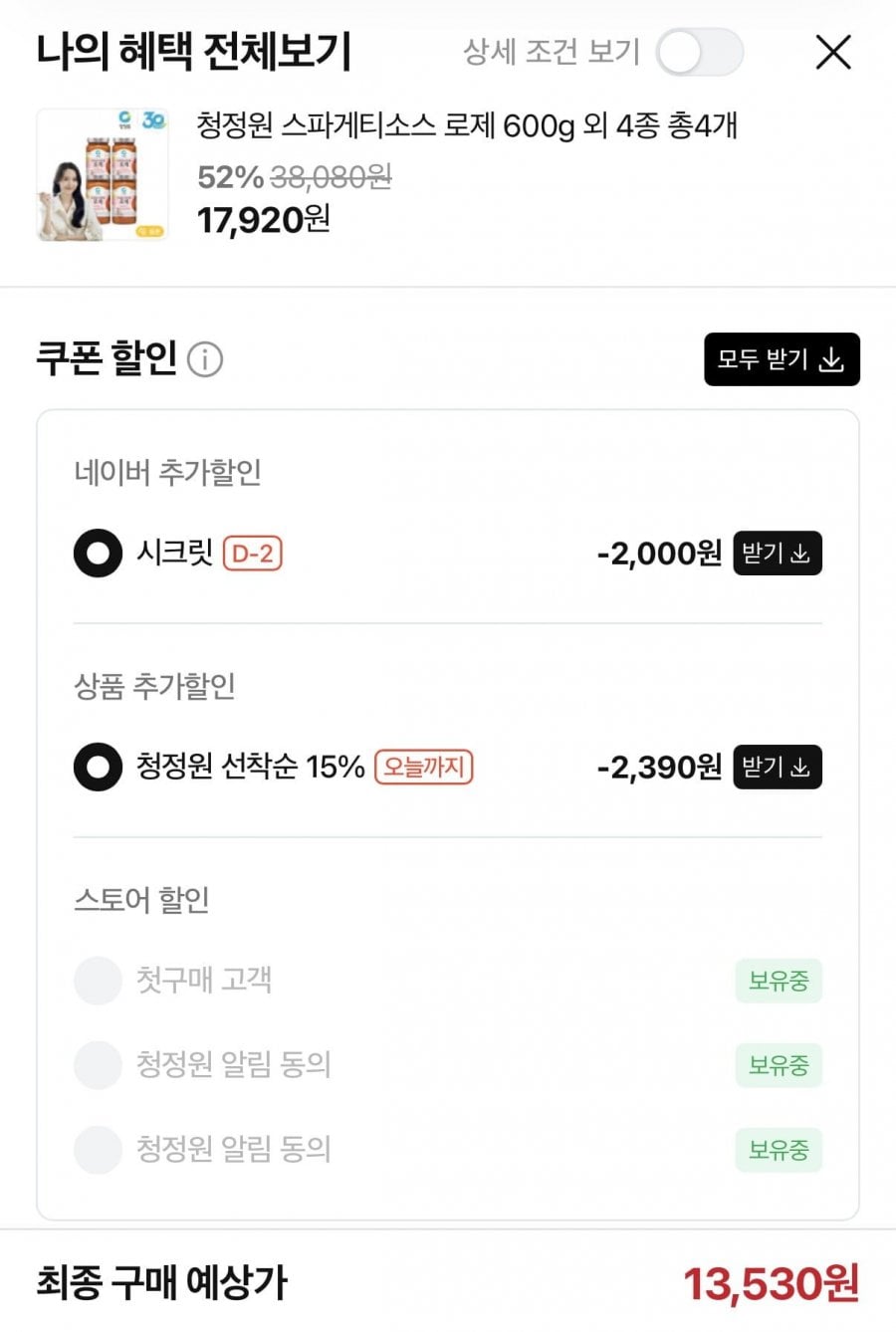Select the last 청정원 알림 동의 radio
The width and height of the screenshot is (896, 1332).
98,1150
